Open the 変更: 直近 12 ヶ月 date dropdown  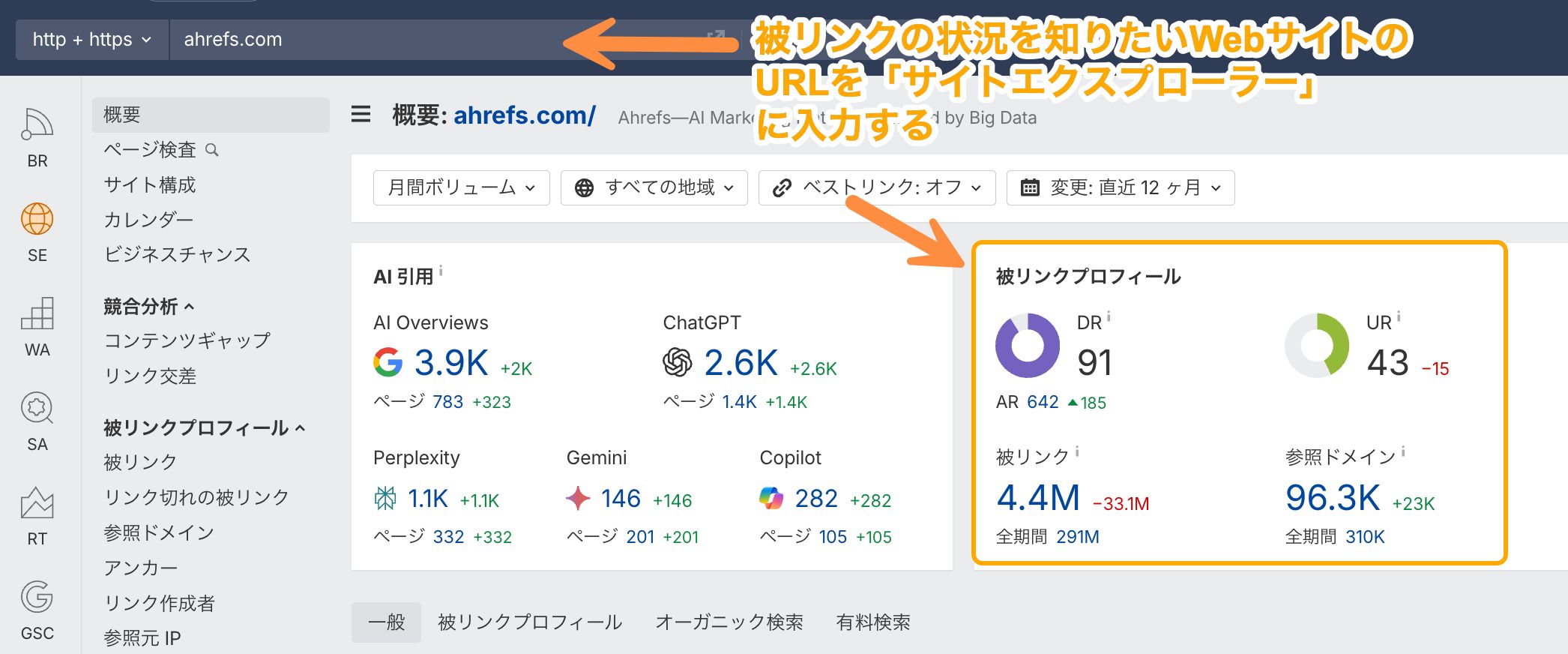click(x=1120, y=187)
